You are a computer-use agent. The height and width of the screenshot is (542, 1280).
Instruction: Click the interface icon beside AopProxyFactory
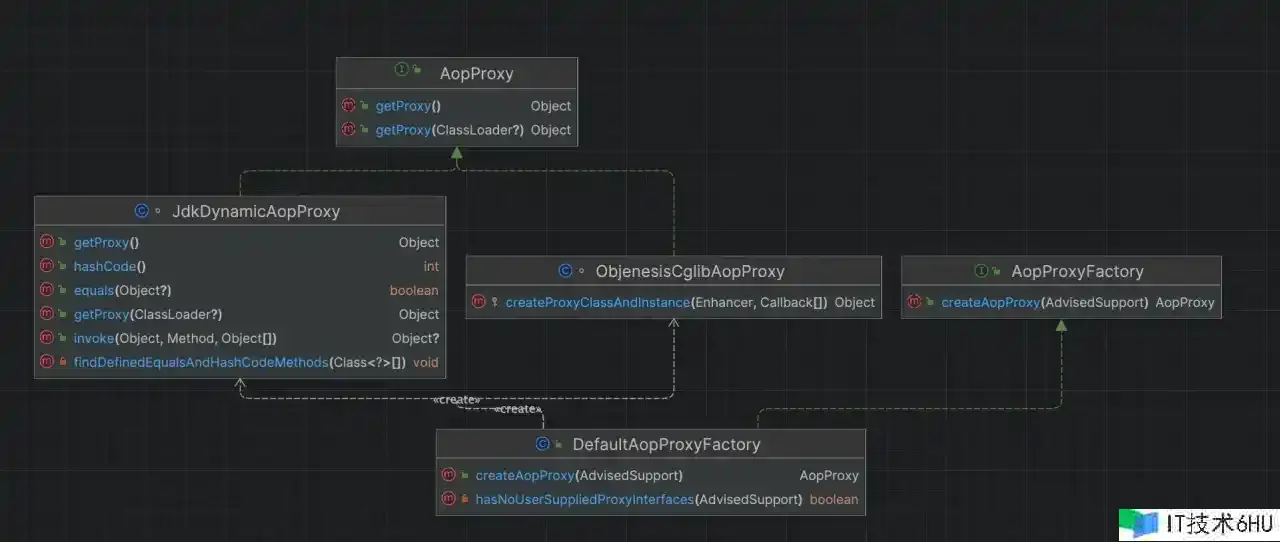(x=982, y=271)
